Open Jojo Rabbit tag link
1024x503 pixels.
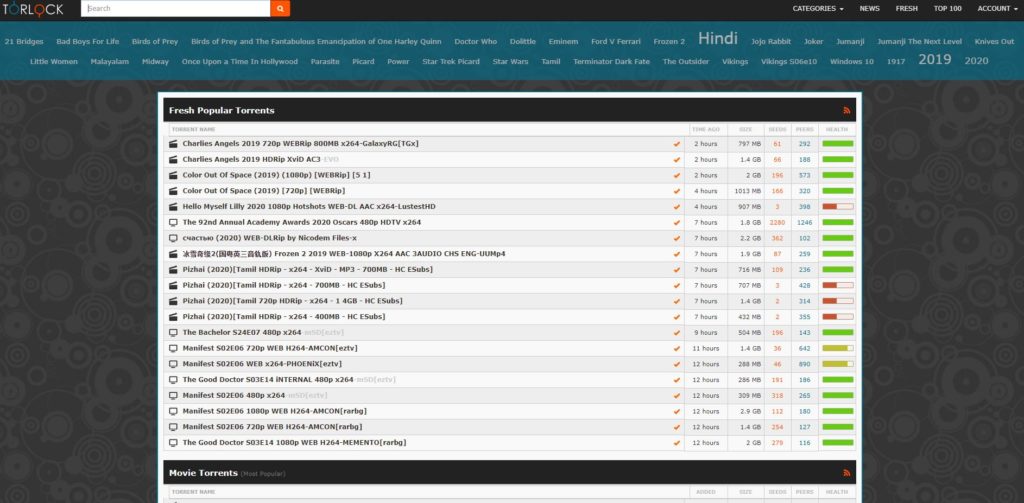coord(771,41)
